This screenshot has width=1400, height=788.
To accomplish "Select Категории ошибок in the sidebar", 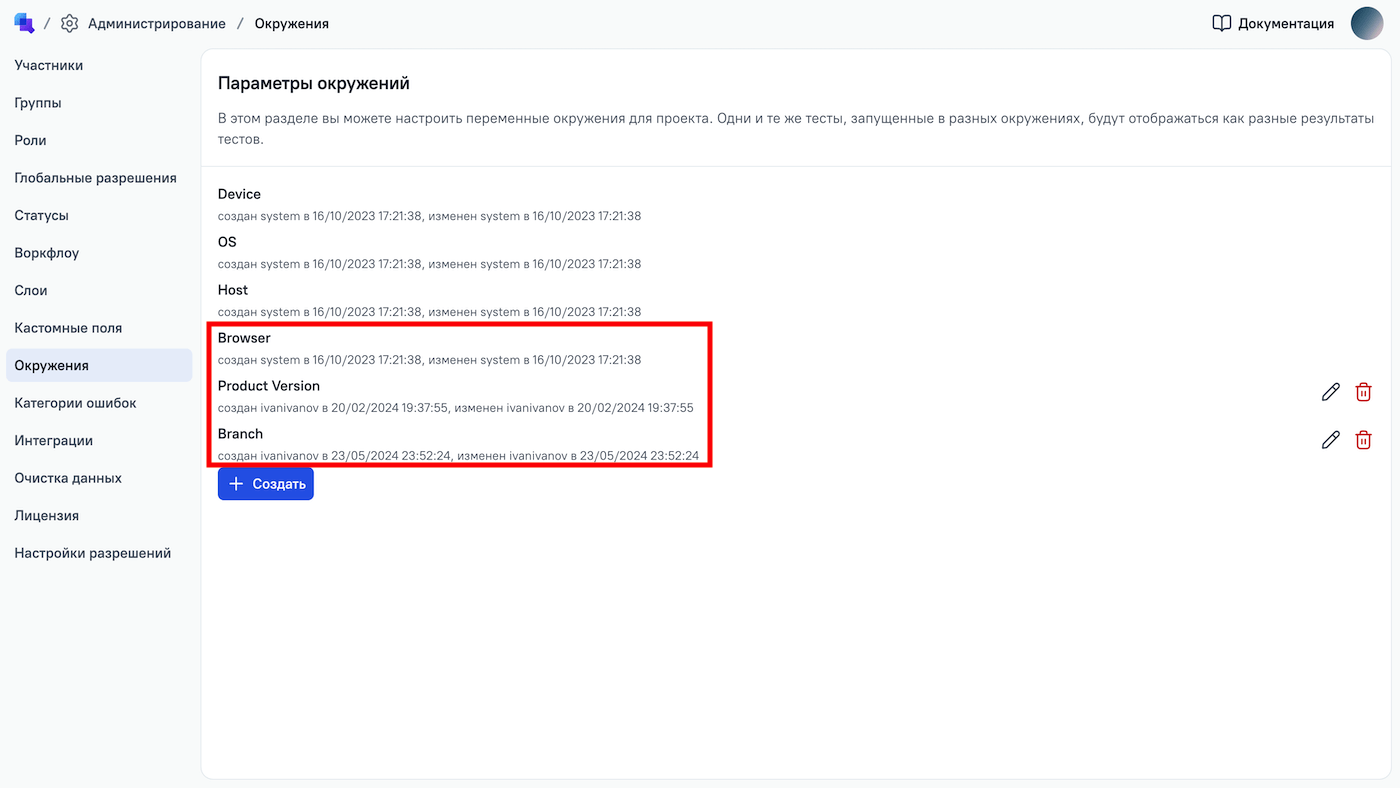I will pyautogui.click(x=75, y=403).
